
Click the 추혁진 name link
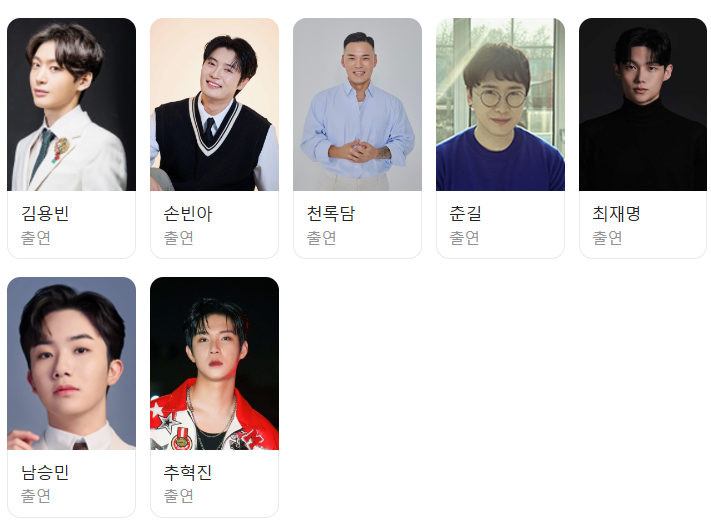[x=188, y=472]
